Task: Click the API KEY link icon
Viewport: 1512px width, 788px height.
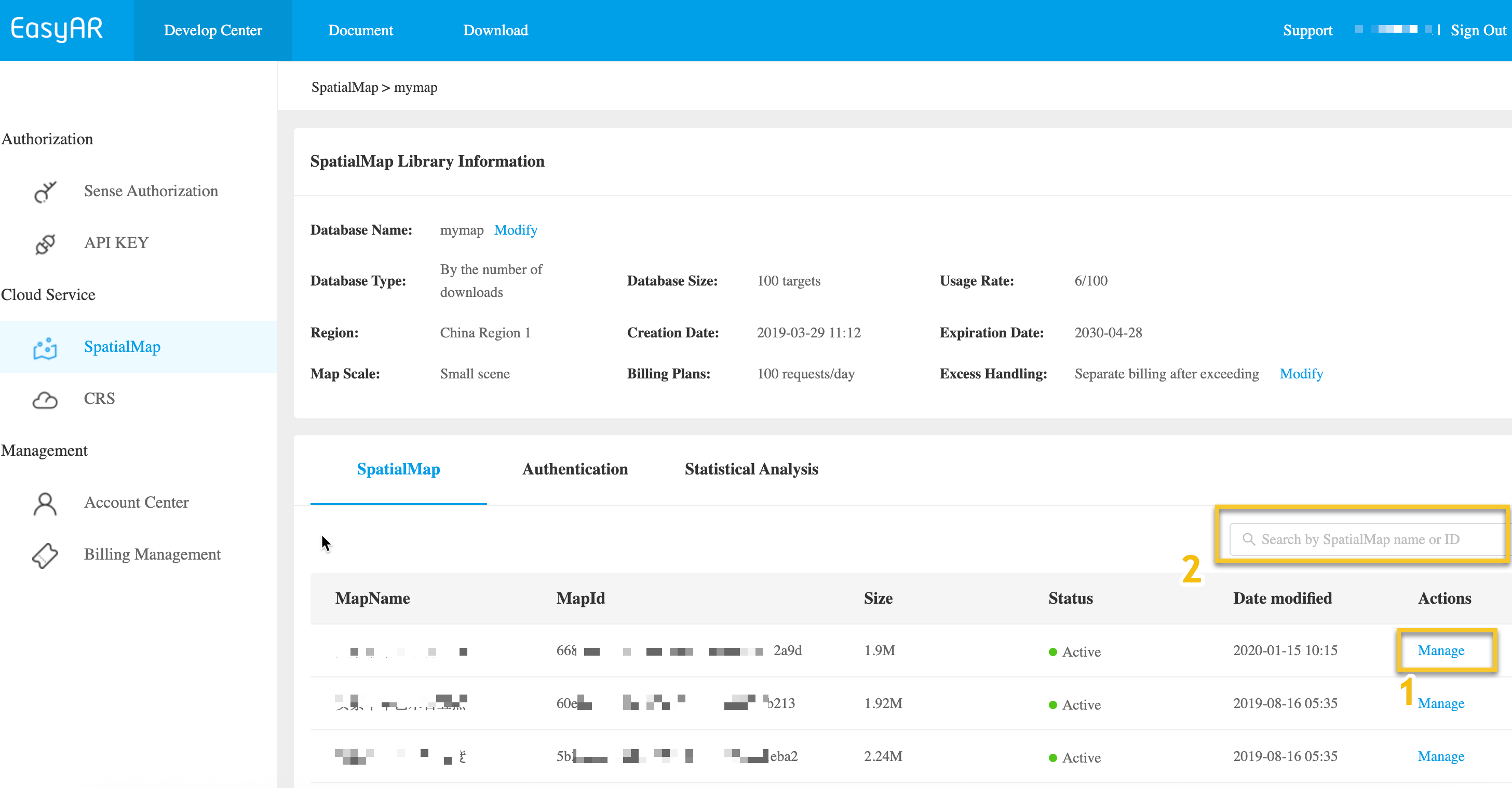Action: point(45,243)
